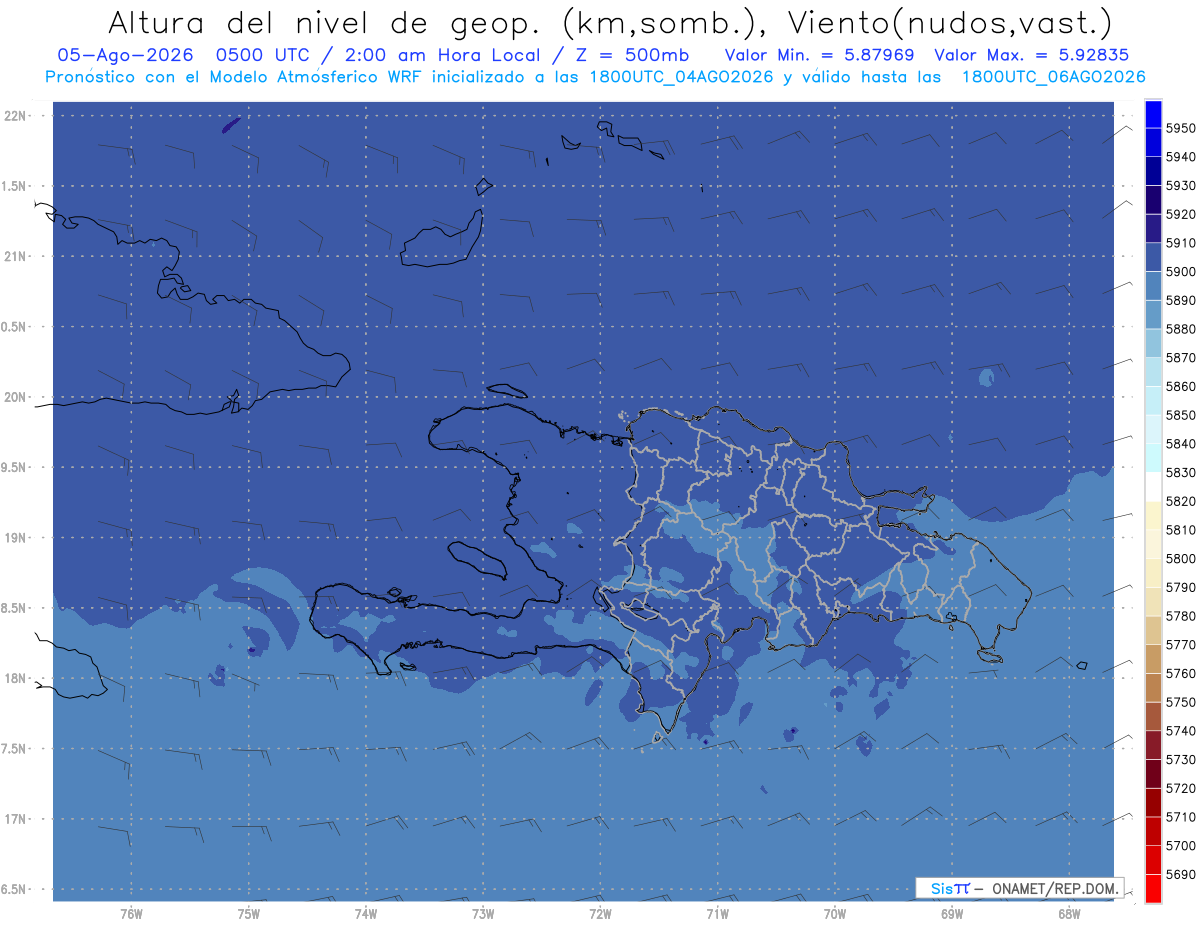Click the legend value "5730"
The width and height of the screenshot is (1200, 927).
tap(1180, 760)
